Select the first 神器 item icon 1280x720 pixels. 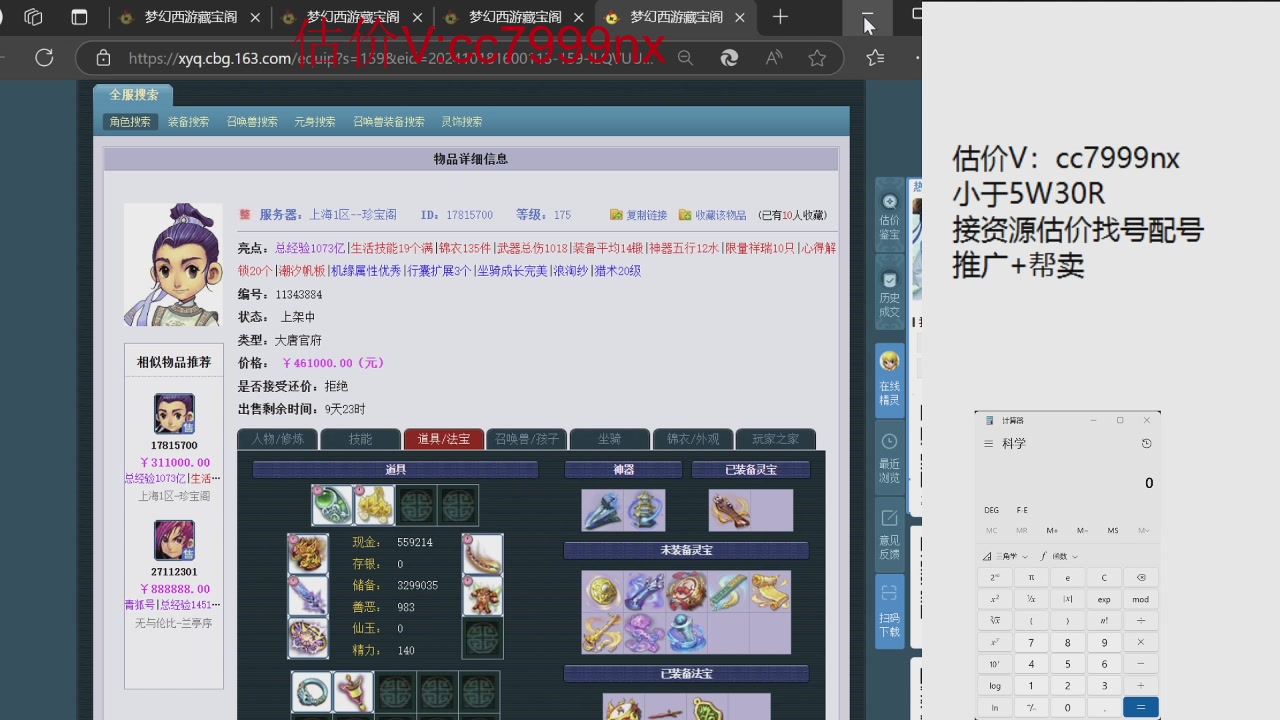point(602,510)
